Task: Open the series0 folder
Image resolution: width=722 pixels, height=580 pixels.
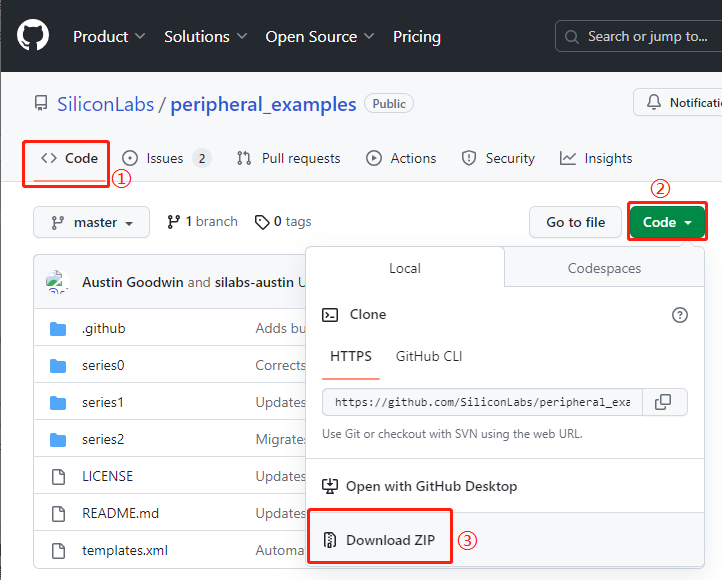Action: point(103,365)
